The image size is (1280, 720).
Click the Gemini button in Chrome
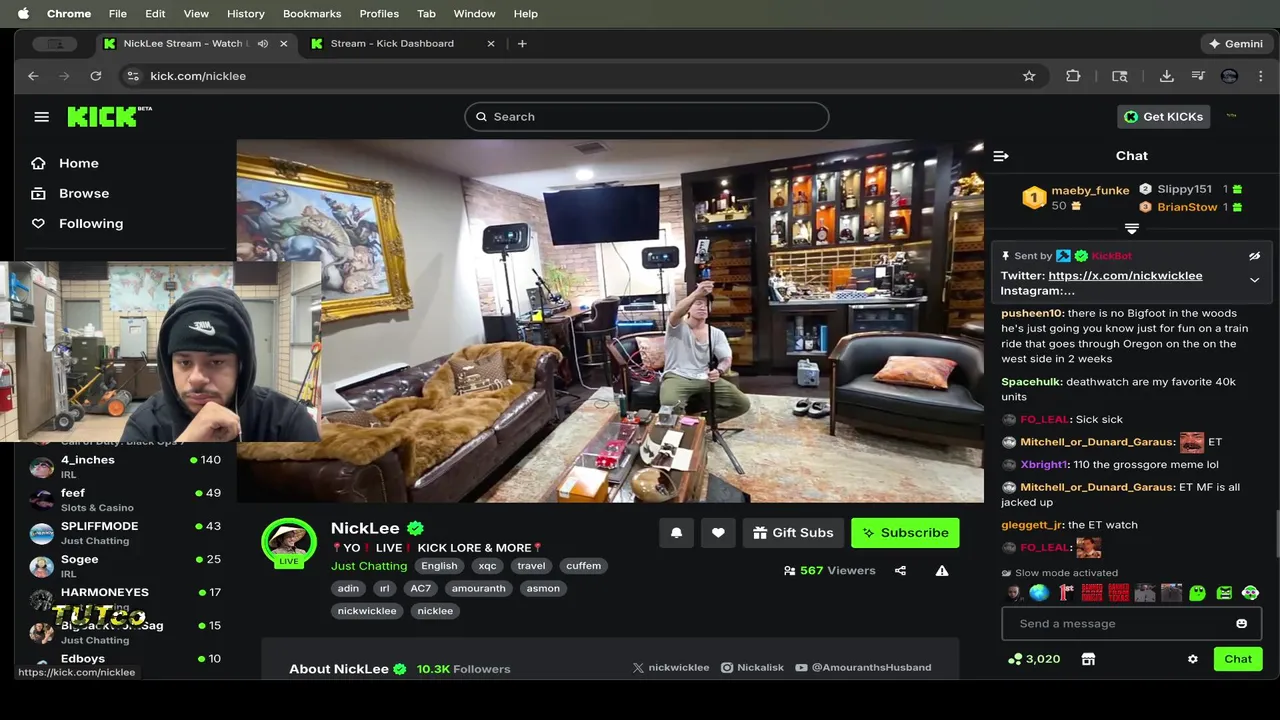(1236, 44)
